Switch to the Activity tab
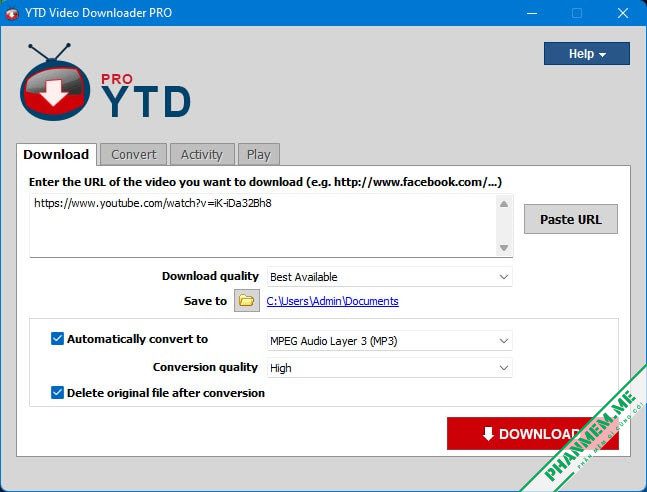Screen dimensions: 647x492 202,154
